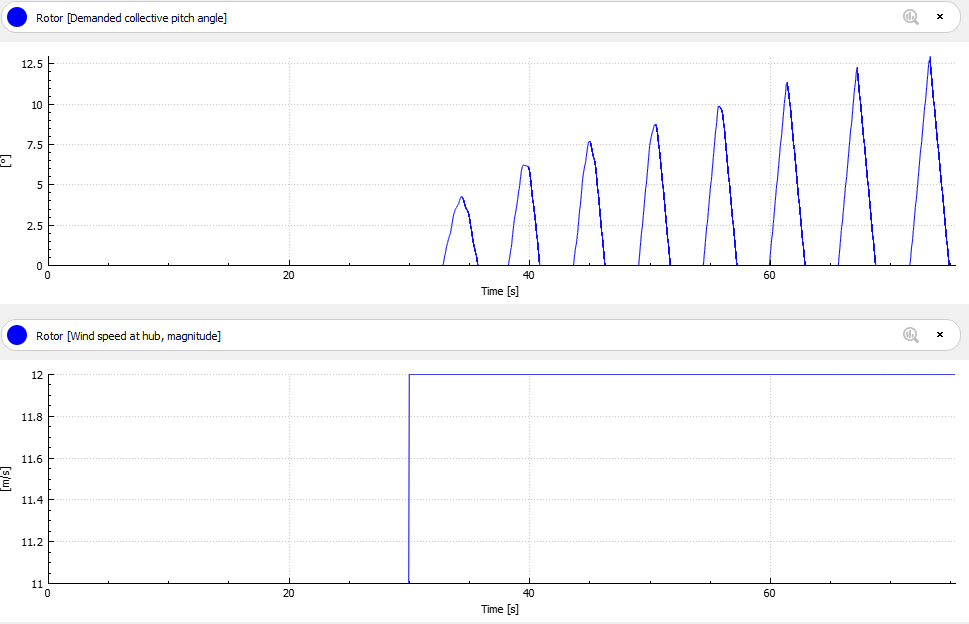Click the [°] y-axis label

point(6,160)
